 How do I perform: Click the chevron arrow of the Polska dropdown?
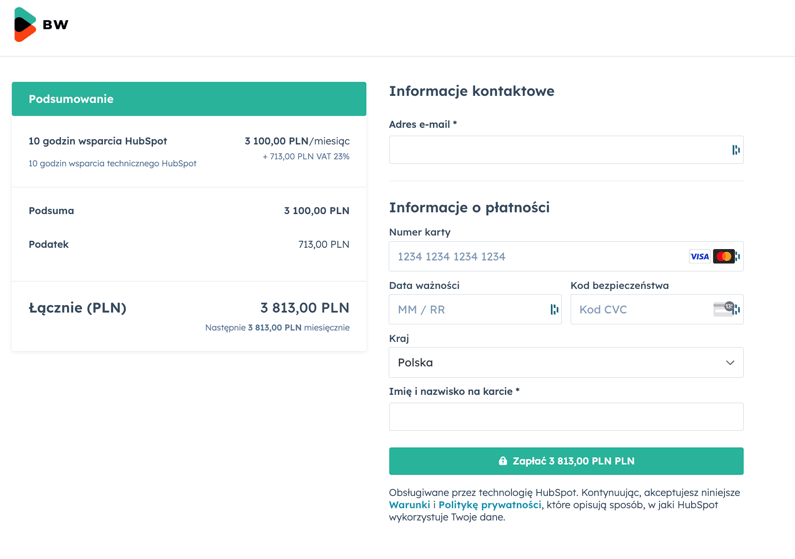click(x=730, y=362)
